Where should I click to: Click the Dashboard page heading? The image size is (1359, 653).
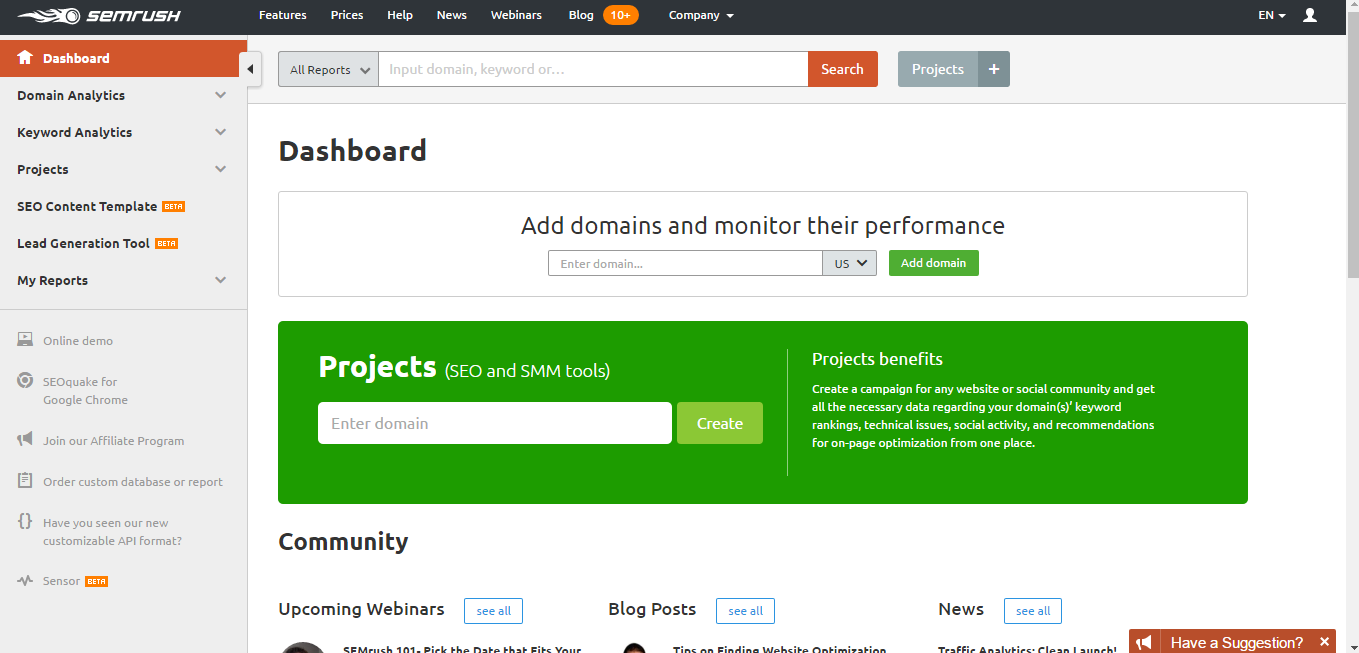pos(352,151)
